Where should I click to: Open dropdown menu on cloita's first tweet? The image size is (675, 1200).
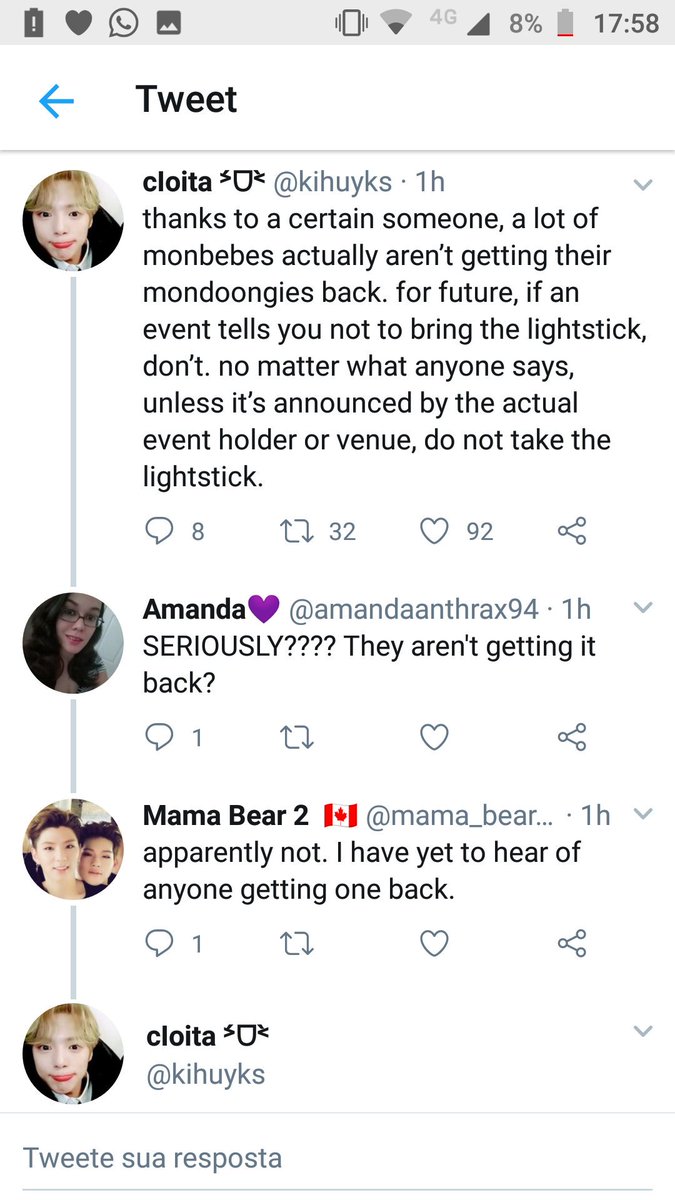643,184
